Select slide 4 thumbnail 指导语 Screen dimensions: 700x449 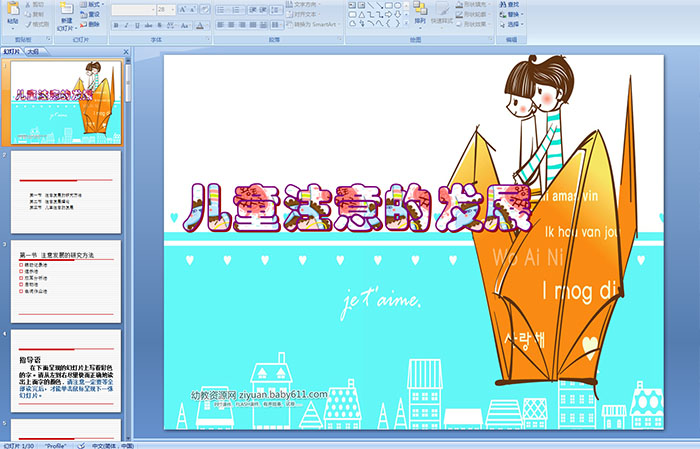point(66,371)
